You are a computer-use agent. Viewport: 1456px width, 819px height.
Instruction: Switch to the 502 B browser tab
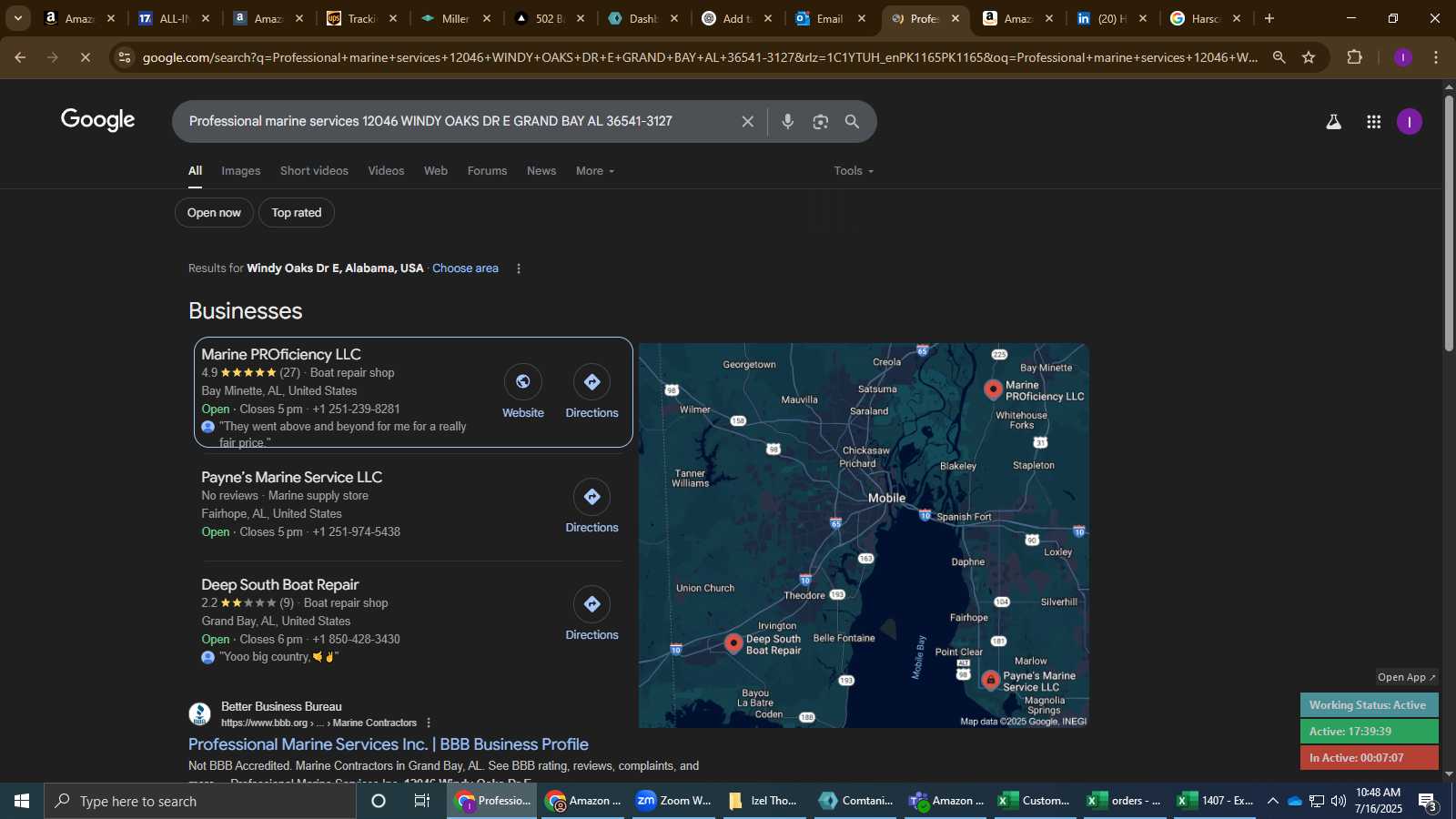coord(550,18)
